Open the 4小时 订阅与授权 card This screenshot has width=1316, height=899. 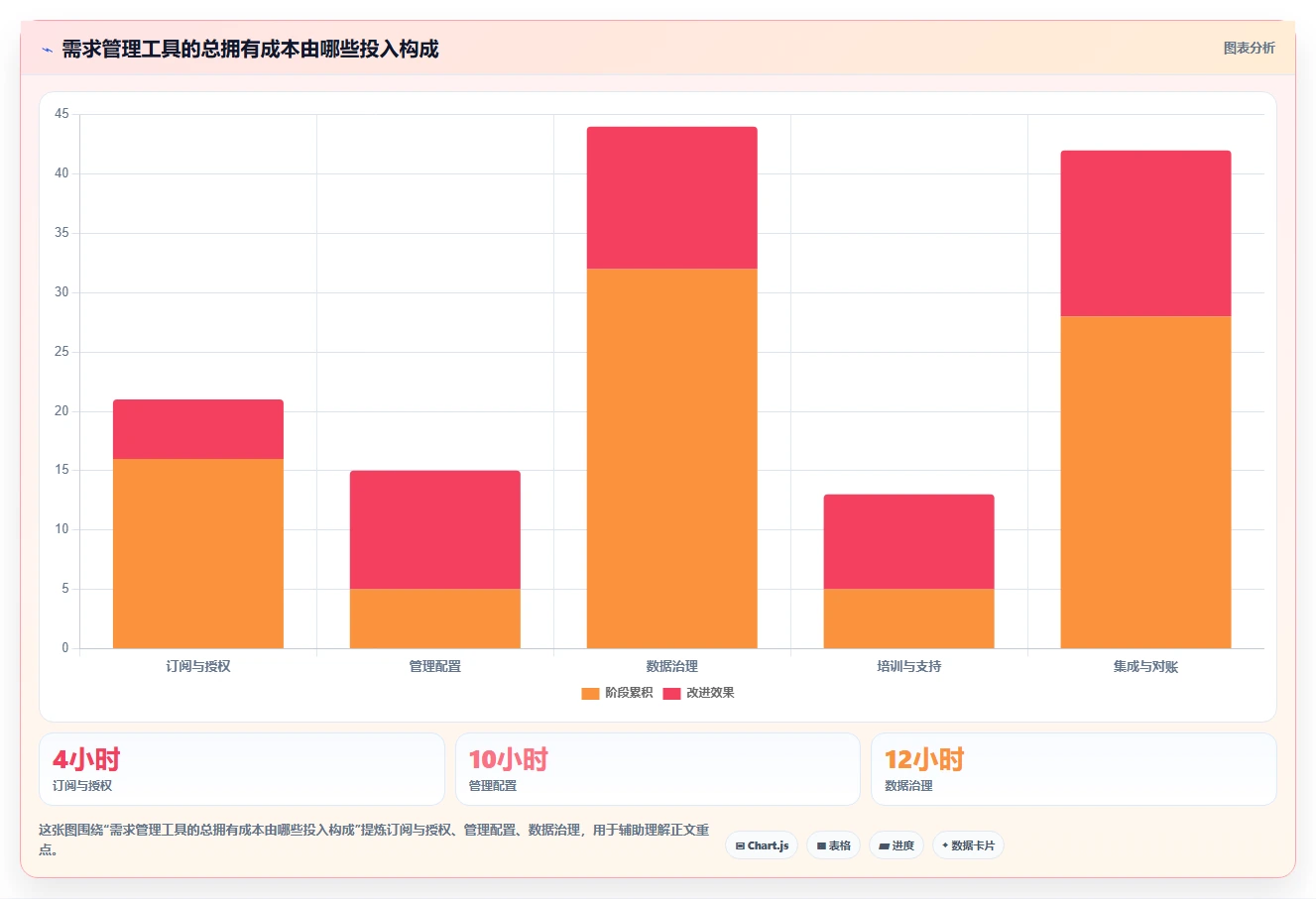(x=242, y=769)
